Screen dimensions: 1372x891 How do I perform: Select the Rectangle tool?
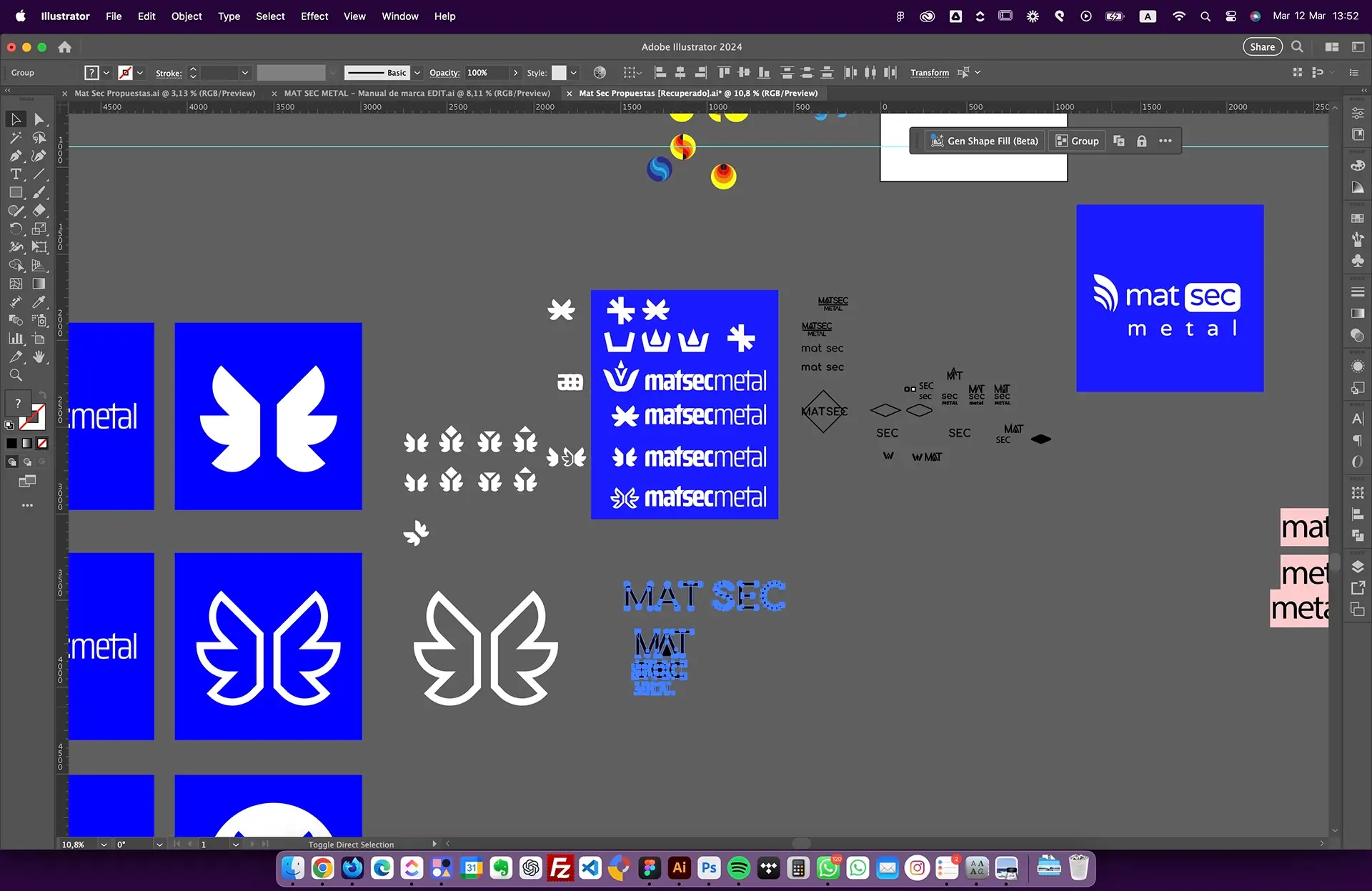pos(16,192)
